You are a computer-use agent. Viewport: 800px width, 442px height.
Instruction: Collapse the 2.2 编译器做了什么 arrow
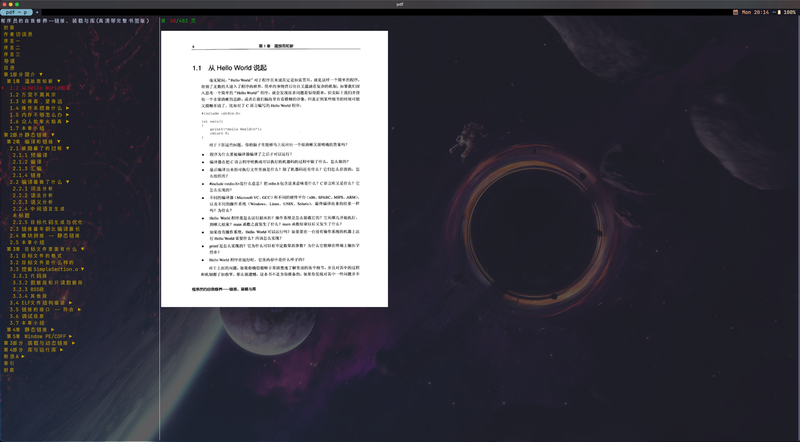pyautogui.click(x=67, y=182)
